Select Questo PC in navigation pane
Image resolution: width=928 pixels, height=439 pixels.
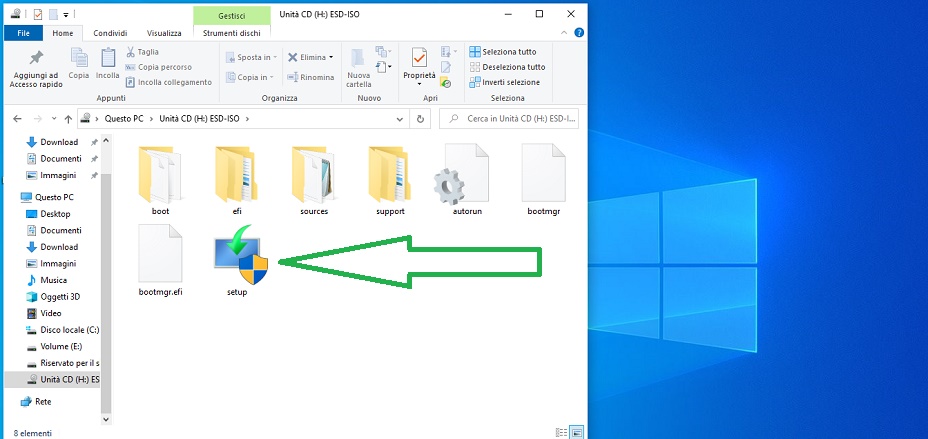54,197
